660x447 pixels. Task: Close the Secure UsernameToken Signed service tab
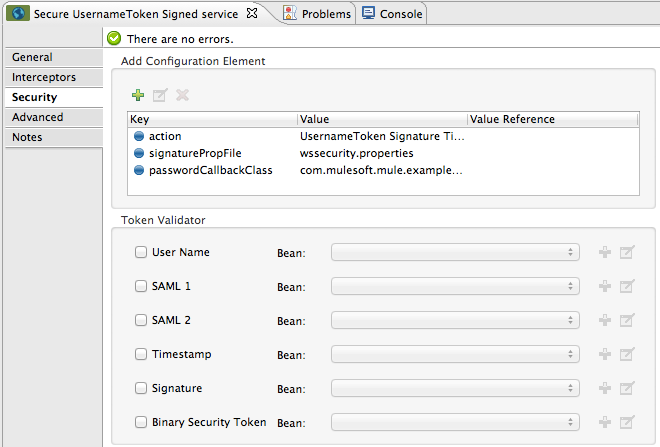(253, 13)
